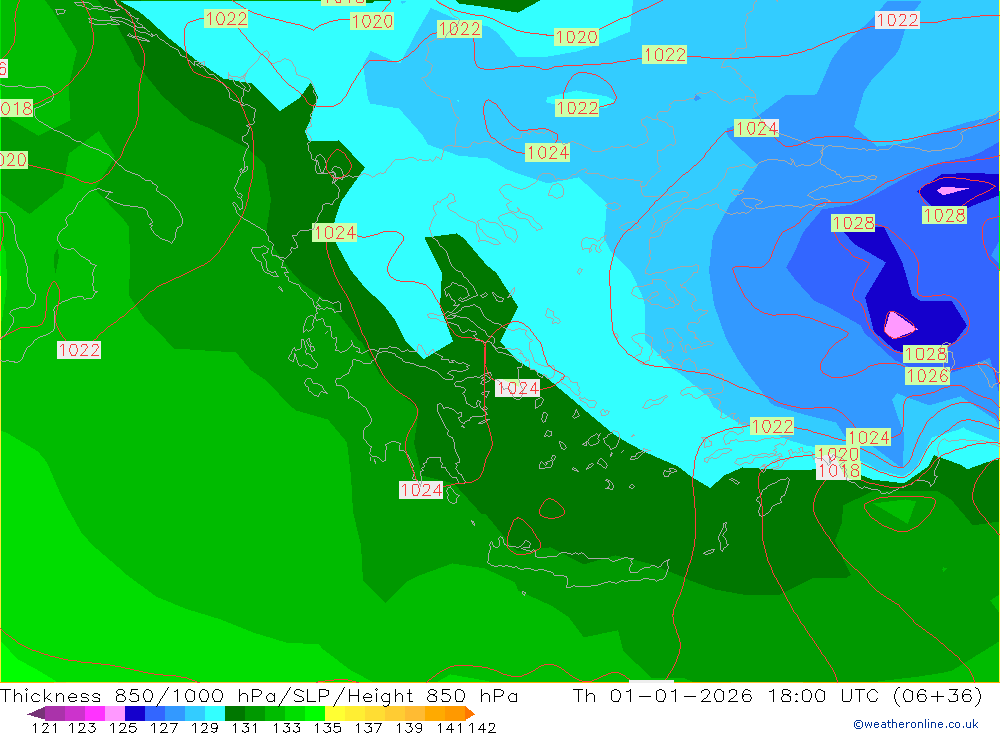
Task: Select the 1018 label beneath the 1020 label
Action: pos(838,471)
